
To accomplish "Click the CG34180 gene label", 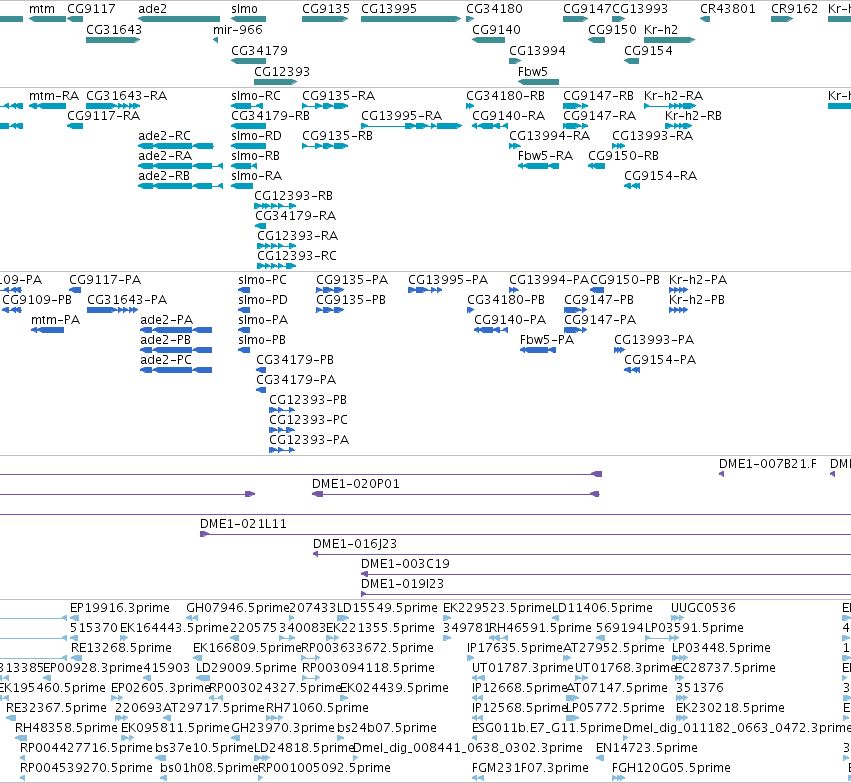I will [x=494, y=9].
